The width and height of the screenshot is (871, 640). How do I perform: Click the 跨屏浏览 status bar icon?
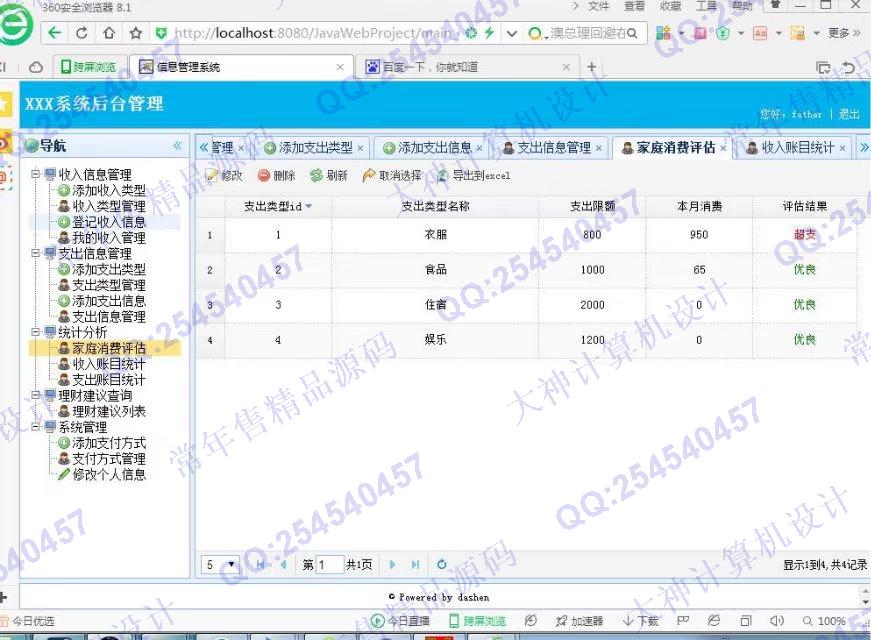pyautogui.click(x=477, y=621)
